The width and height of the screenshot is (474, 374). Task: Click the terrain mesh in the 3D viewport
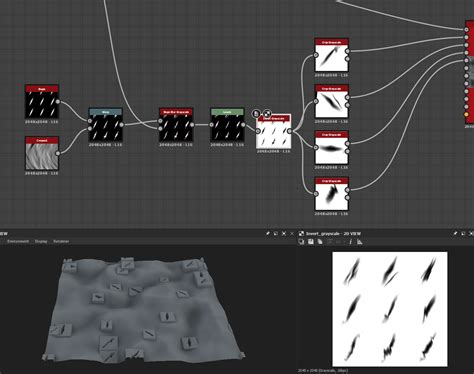[x=143, y=310]
